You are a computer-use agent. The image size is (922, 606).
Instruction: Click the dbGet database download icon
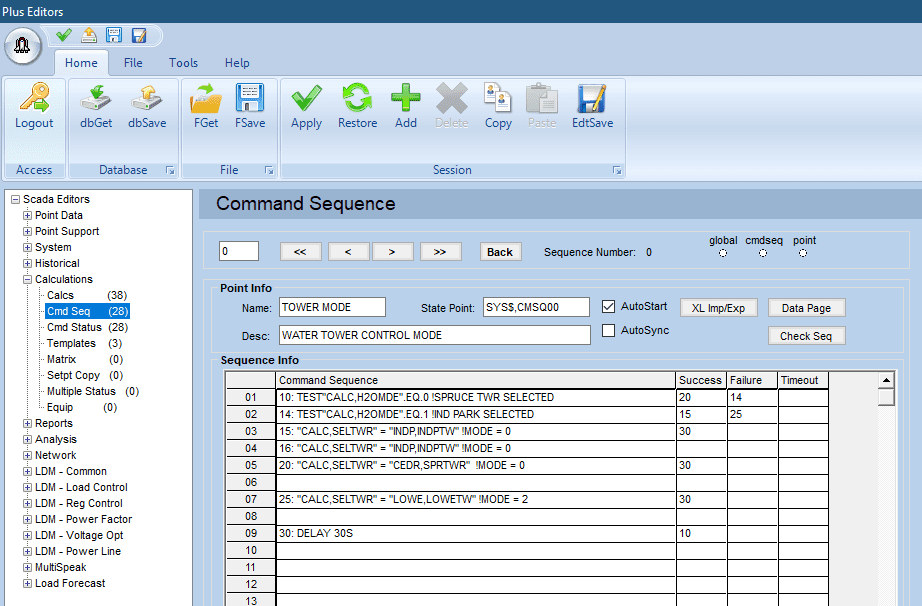pyautogui.click(x=96, y=98)
